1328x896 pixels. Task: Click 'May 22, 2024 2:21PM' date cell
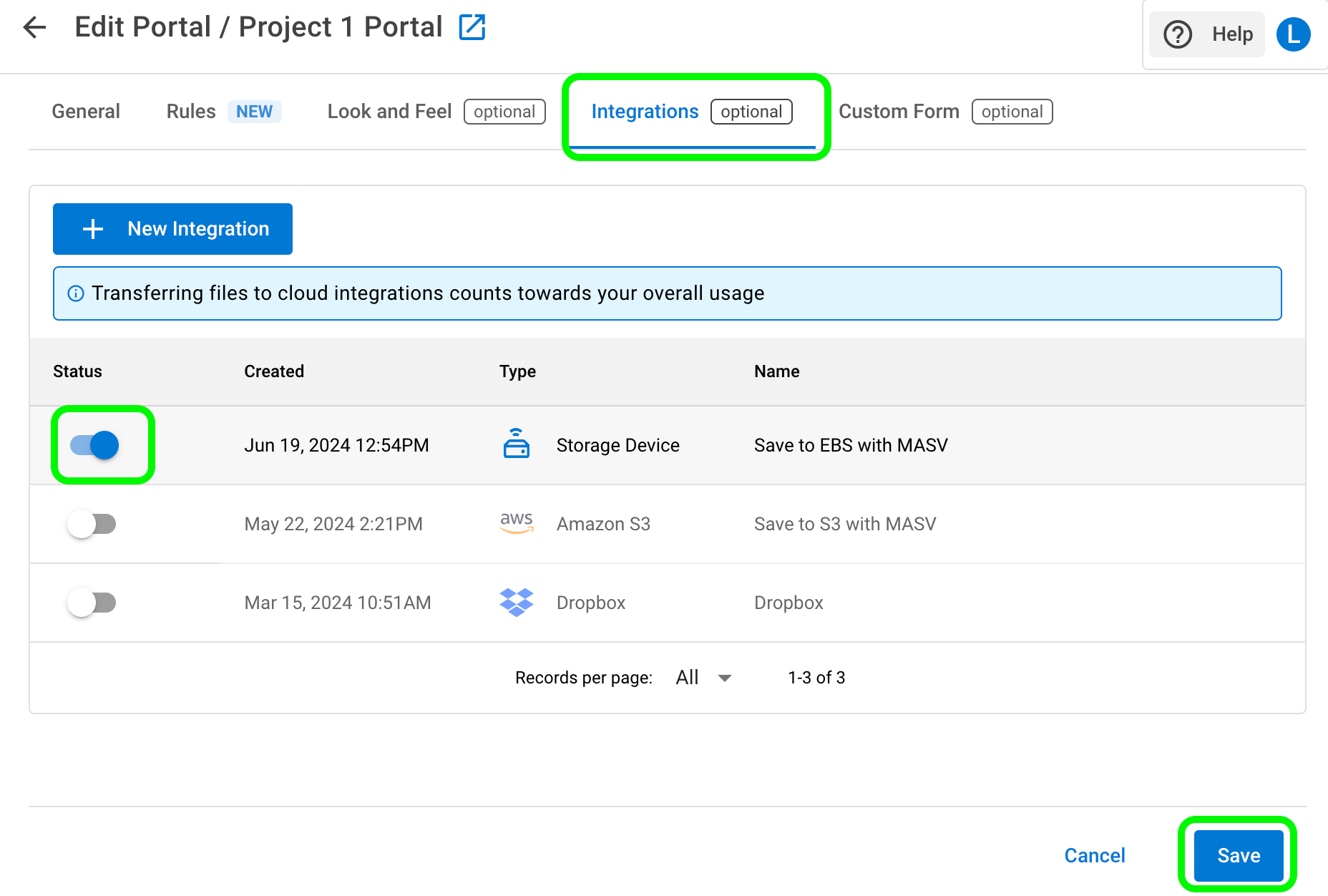pos(333,524)
